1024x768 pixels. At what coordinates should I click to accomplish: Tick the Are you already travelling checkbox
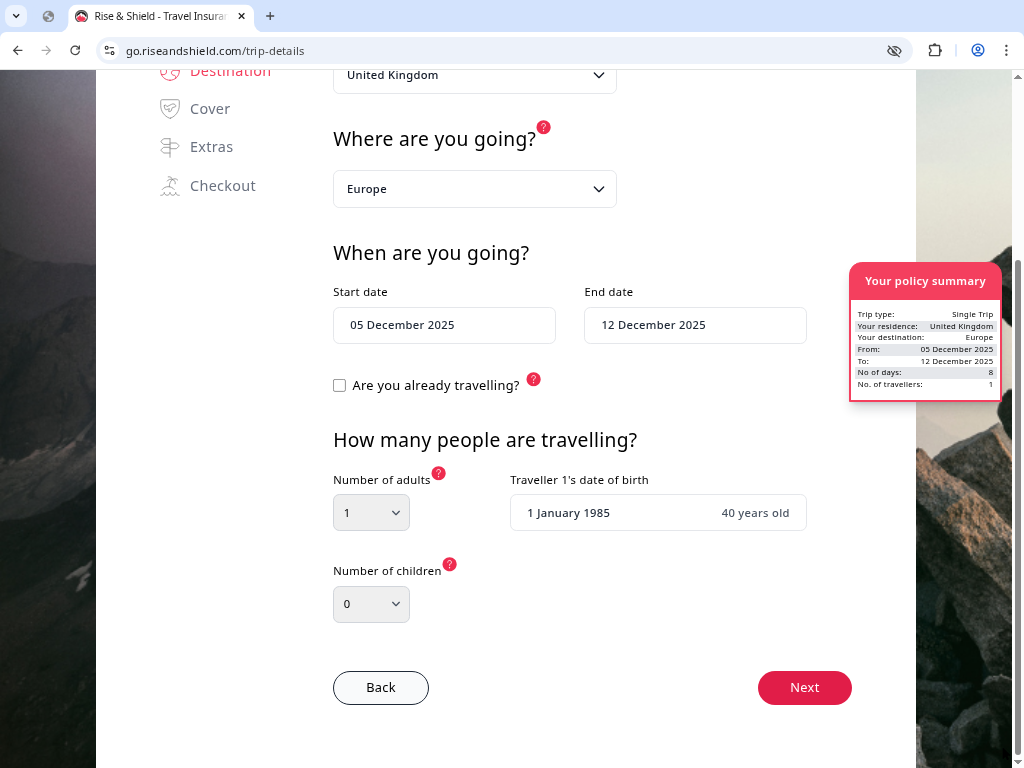click(x=340, y=385)
